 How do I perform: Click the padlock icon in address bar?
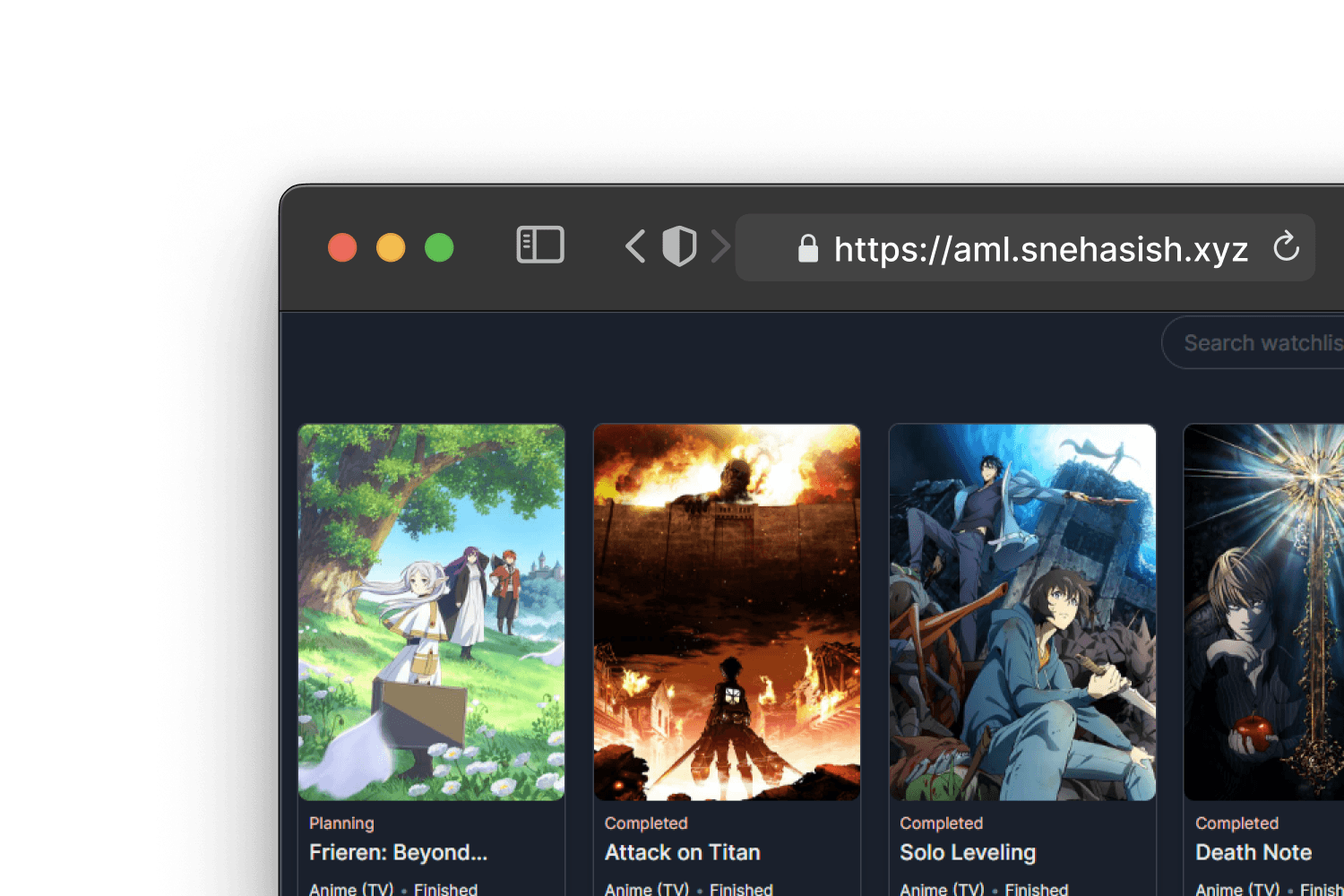[807, 248]
